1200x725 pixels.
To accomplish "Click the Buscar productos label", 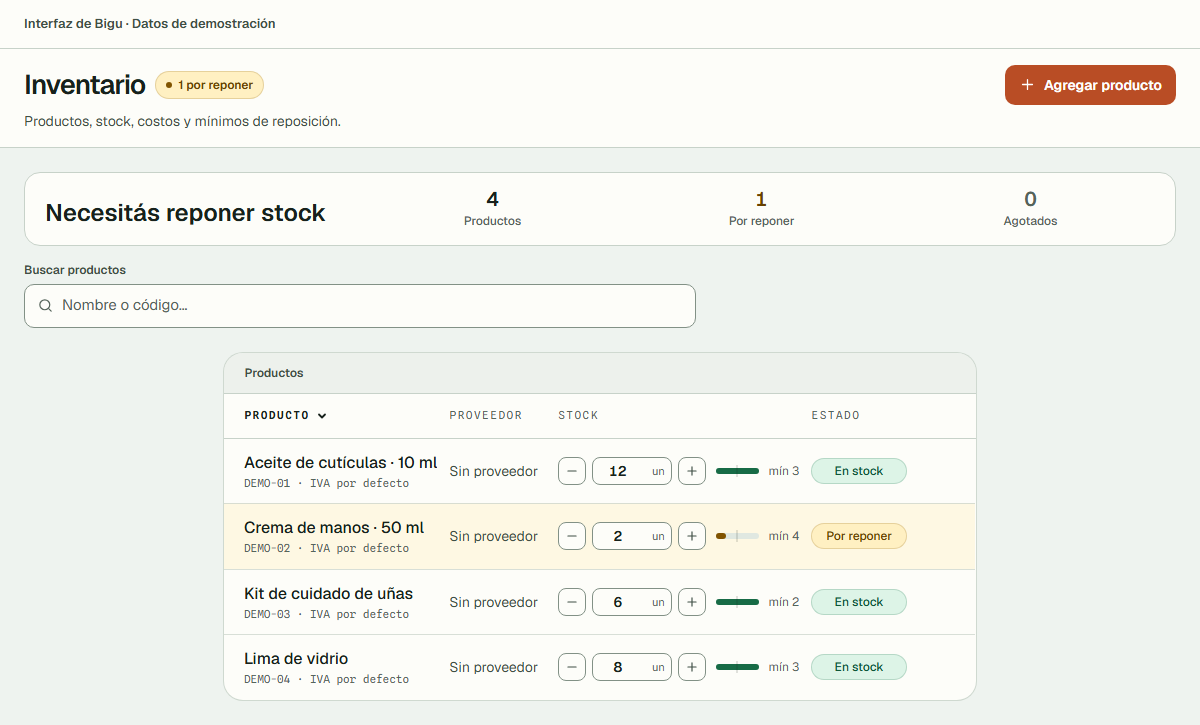I will [75, 270].
